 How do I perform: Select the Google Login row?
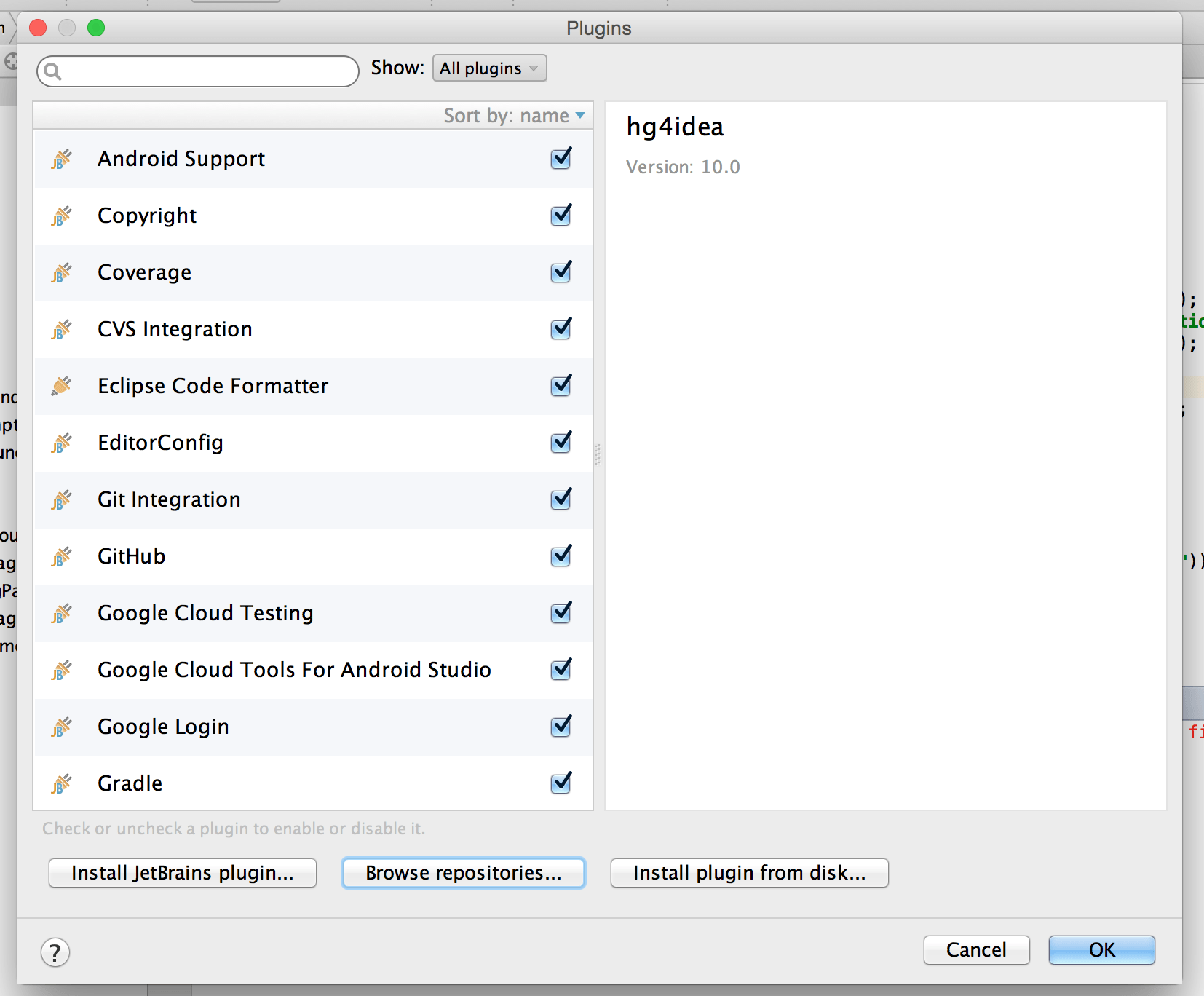[313, 727]
